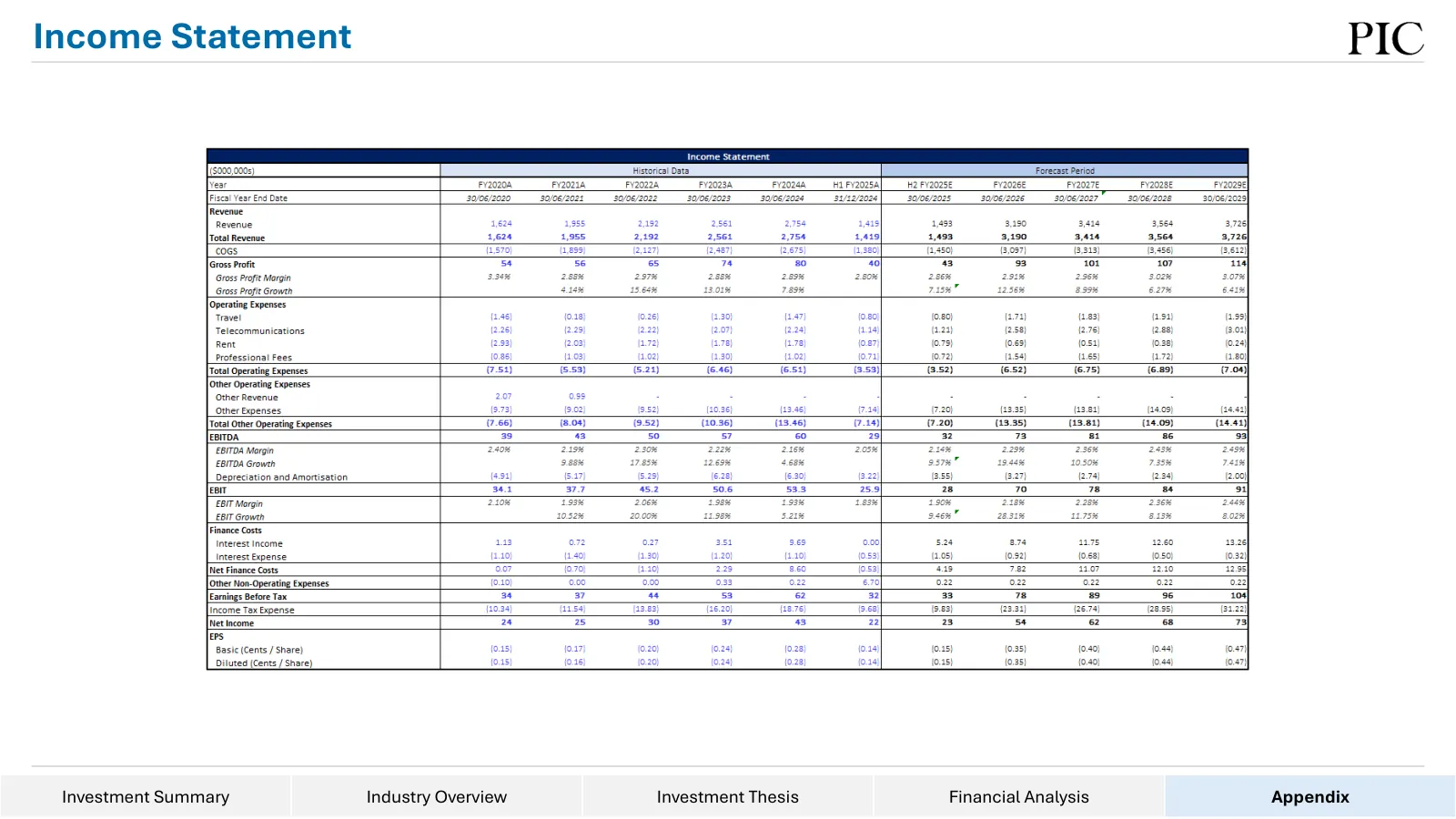Click the ($000,000s) units label
The height and width of the screenshot is (819, 1456).
[232, 171]
